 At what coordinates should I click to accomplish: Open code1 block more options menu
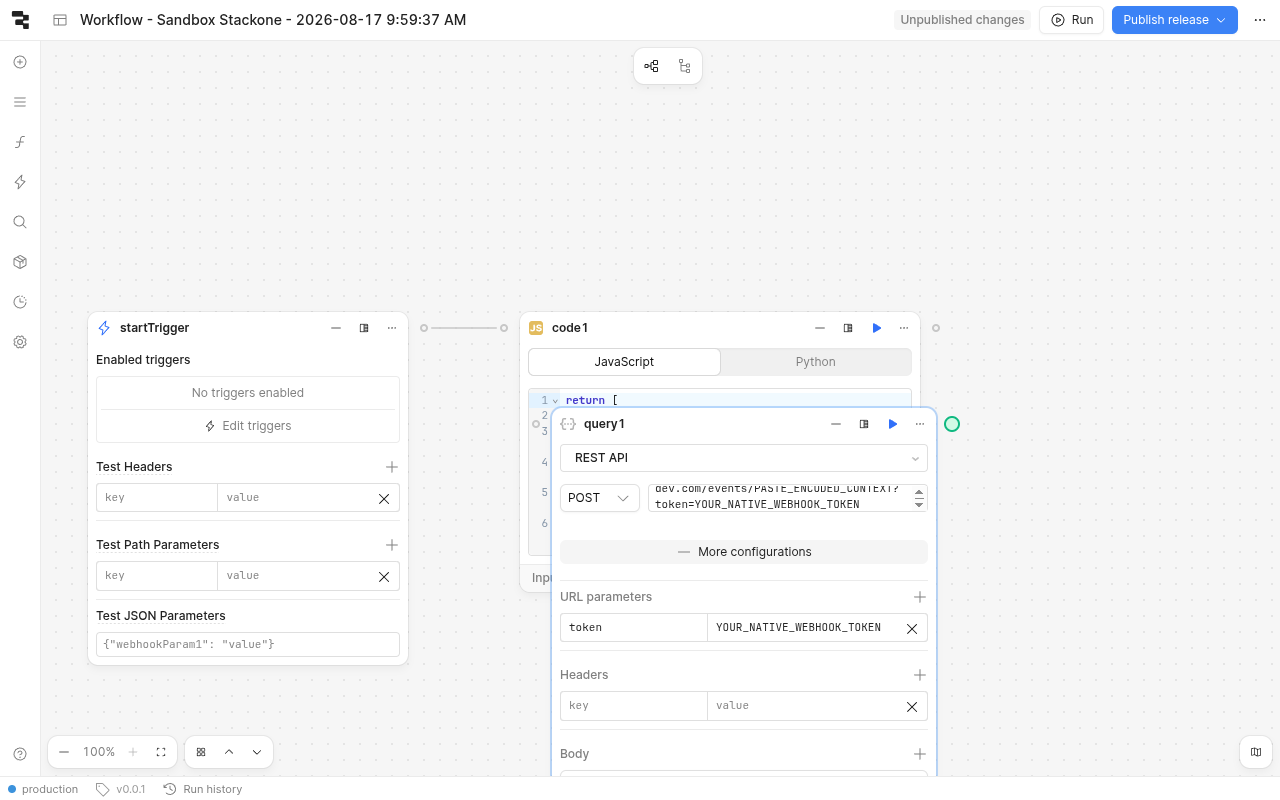[904, 328]
